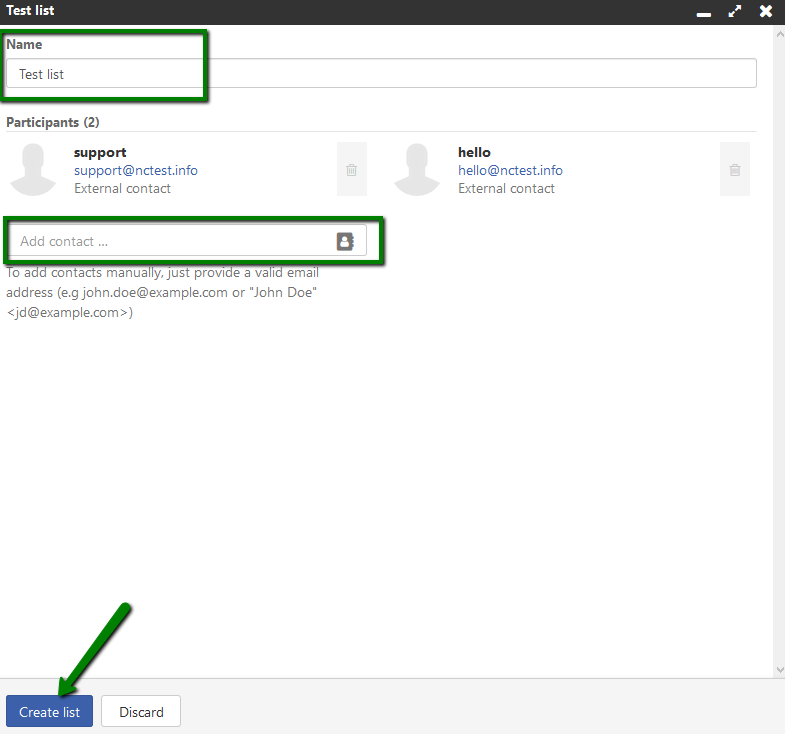785x734 pixels.
Task: Click the Discard button
Action: coord(141,711)
